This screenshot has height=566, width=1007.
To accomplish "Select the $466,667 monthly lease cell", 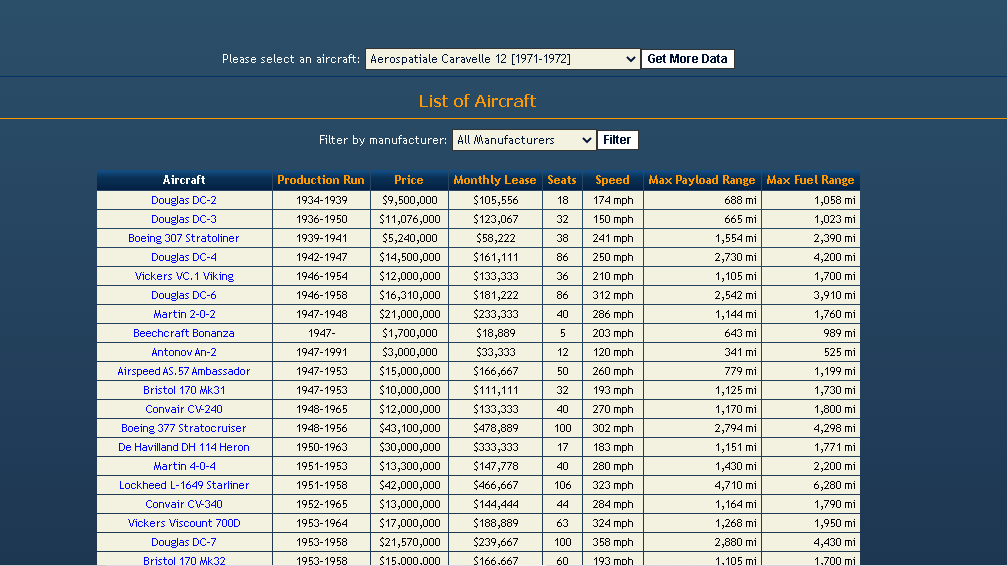I will [x=496, y=485].
